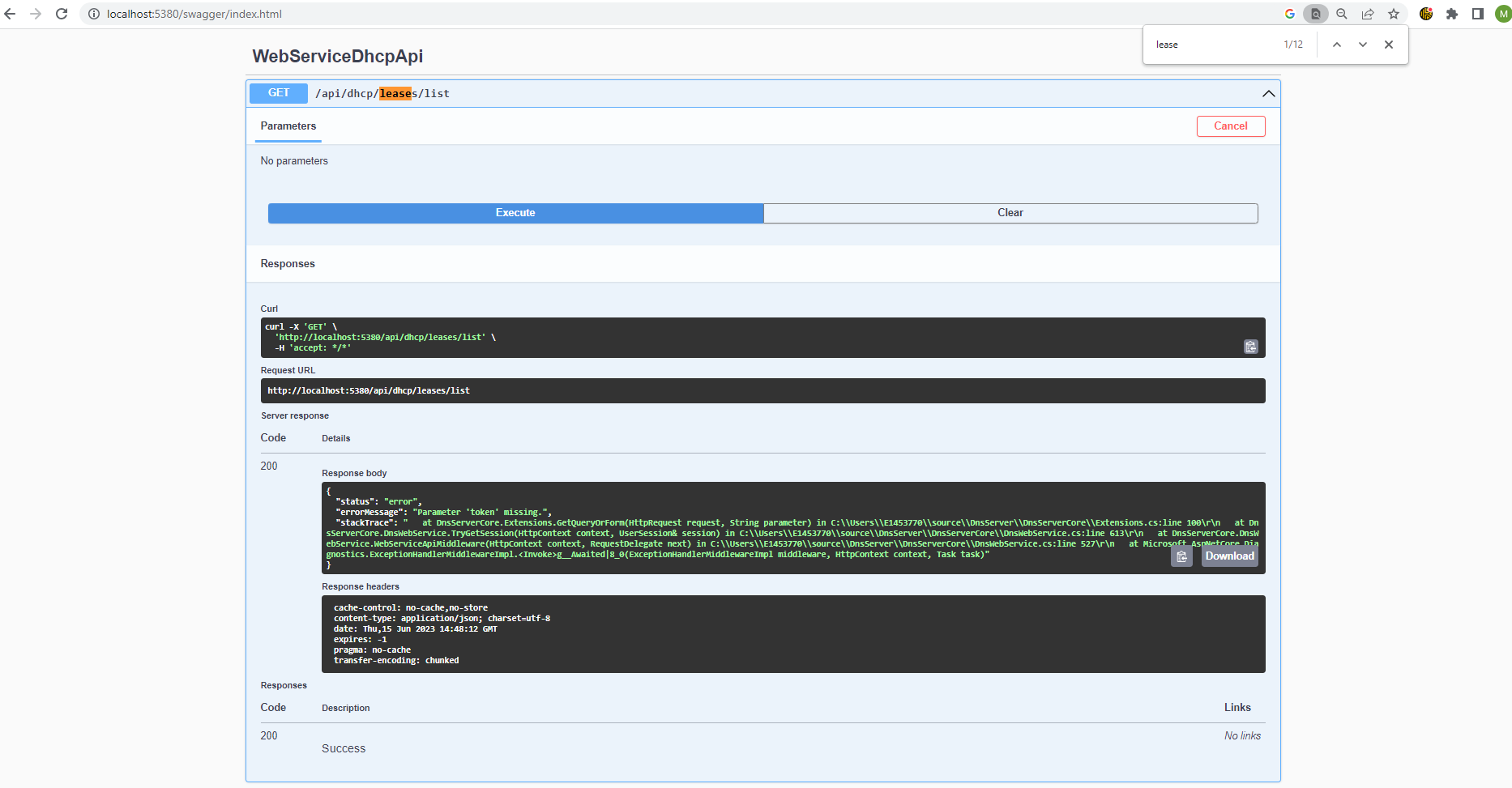This screenshot has height=788, width=1512.
Task: Open the browser side panel
Action: [x=1478, y=14]
